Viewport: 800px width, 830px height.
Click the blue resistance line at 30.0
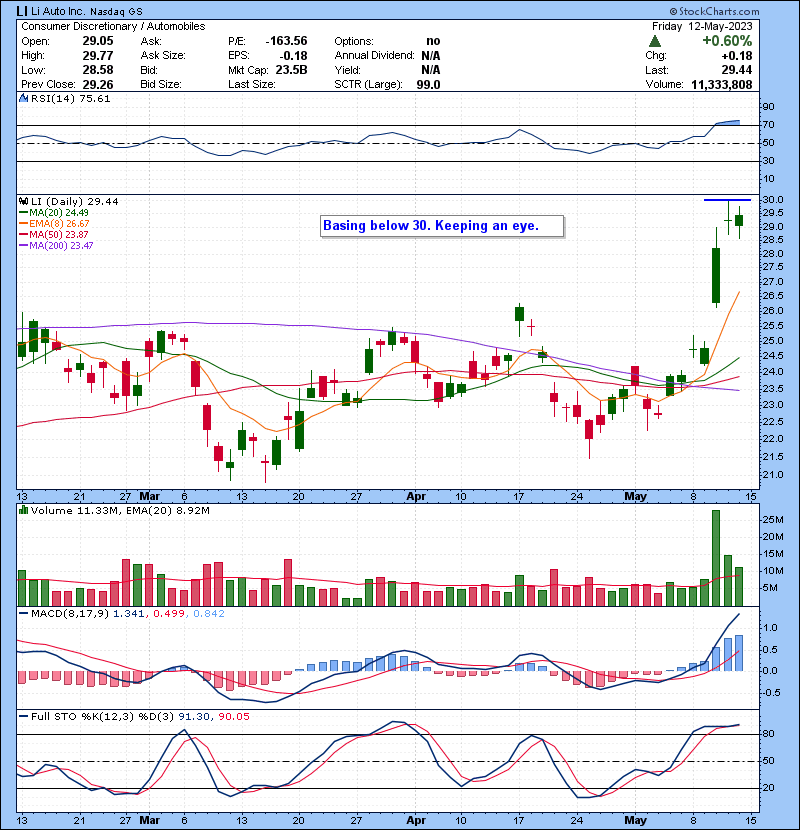[x=727, y=200]
